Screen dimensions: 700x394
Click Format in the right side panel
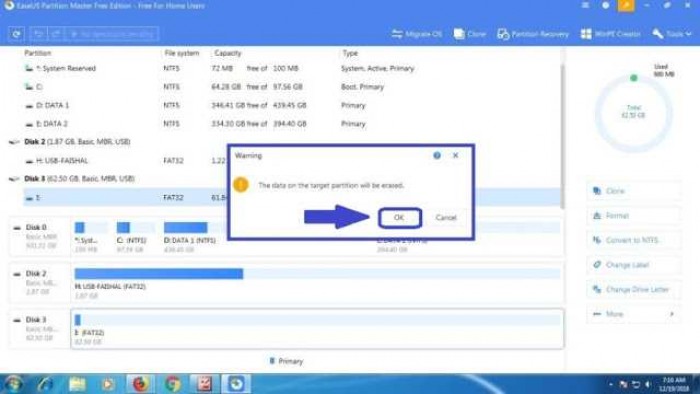(634, 216)
